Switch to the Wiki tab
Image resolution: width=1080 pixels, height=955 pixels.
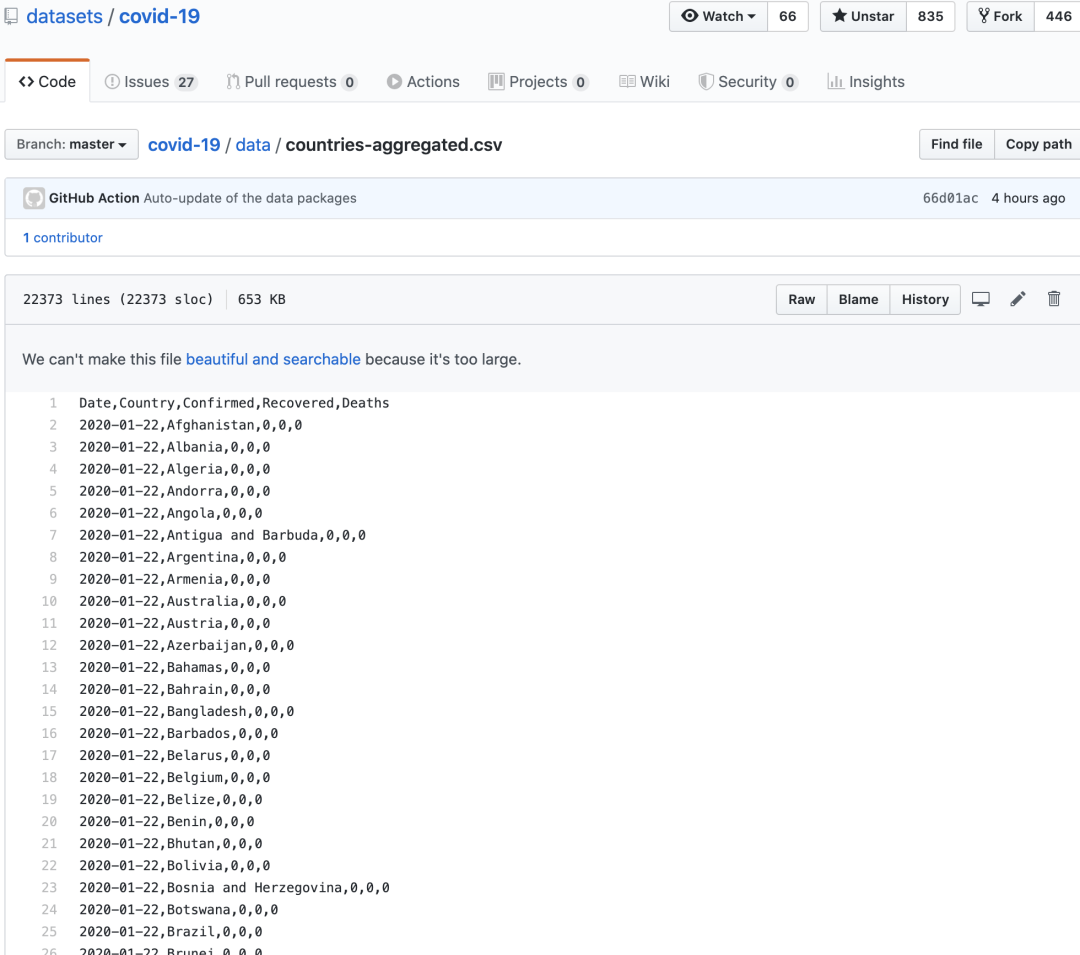644,82
